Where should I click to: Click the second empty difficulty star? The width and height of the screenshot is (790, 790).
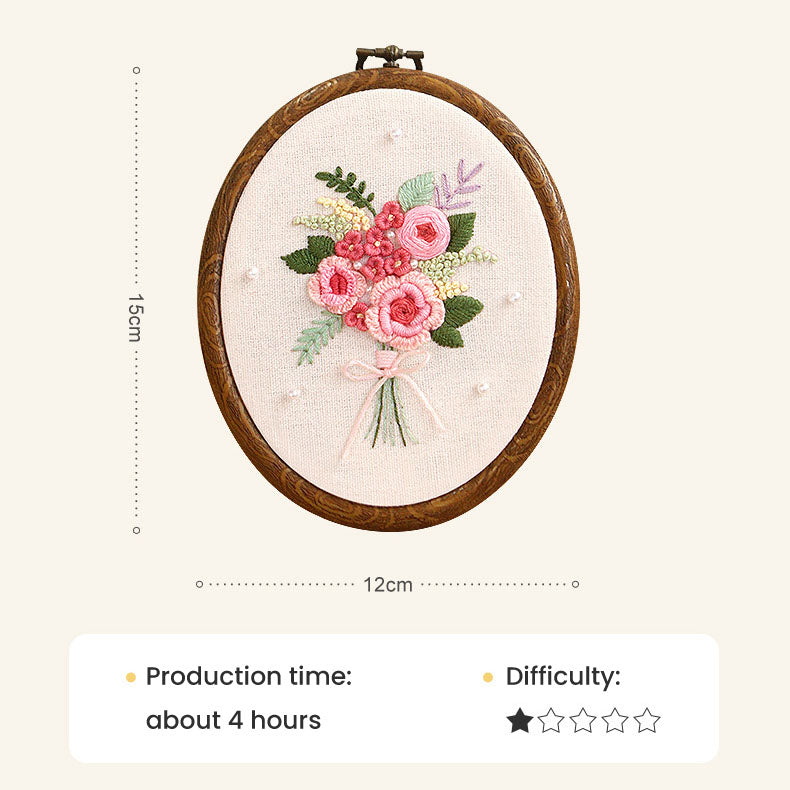click(x=551, y=720)
